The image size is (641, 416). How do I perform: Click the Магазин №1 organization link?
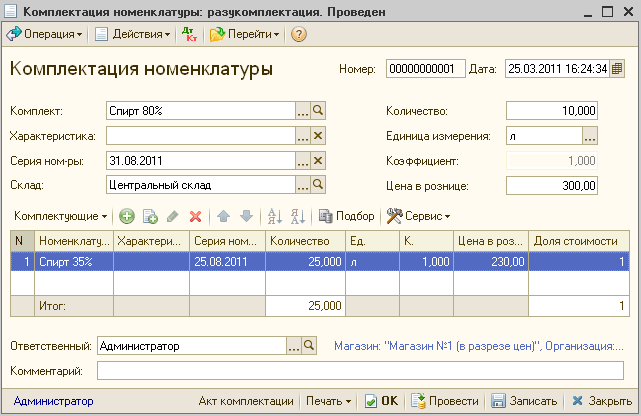[x=484, y=347]
